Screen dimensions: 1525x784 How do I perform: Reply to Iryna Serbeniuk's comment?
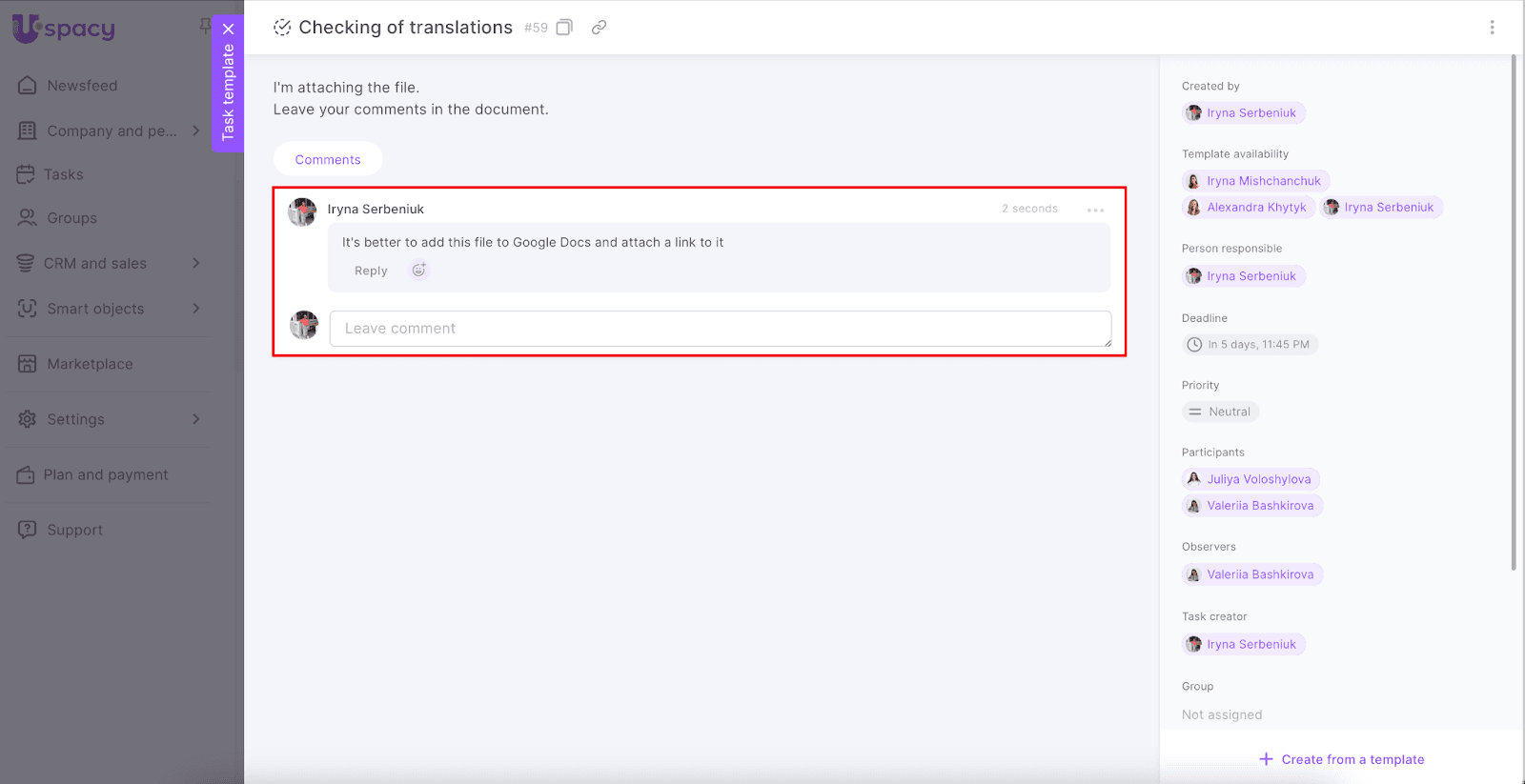coord(371,271)
